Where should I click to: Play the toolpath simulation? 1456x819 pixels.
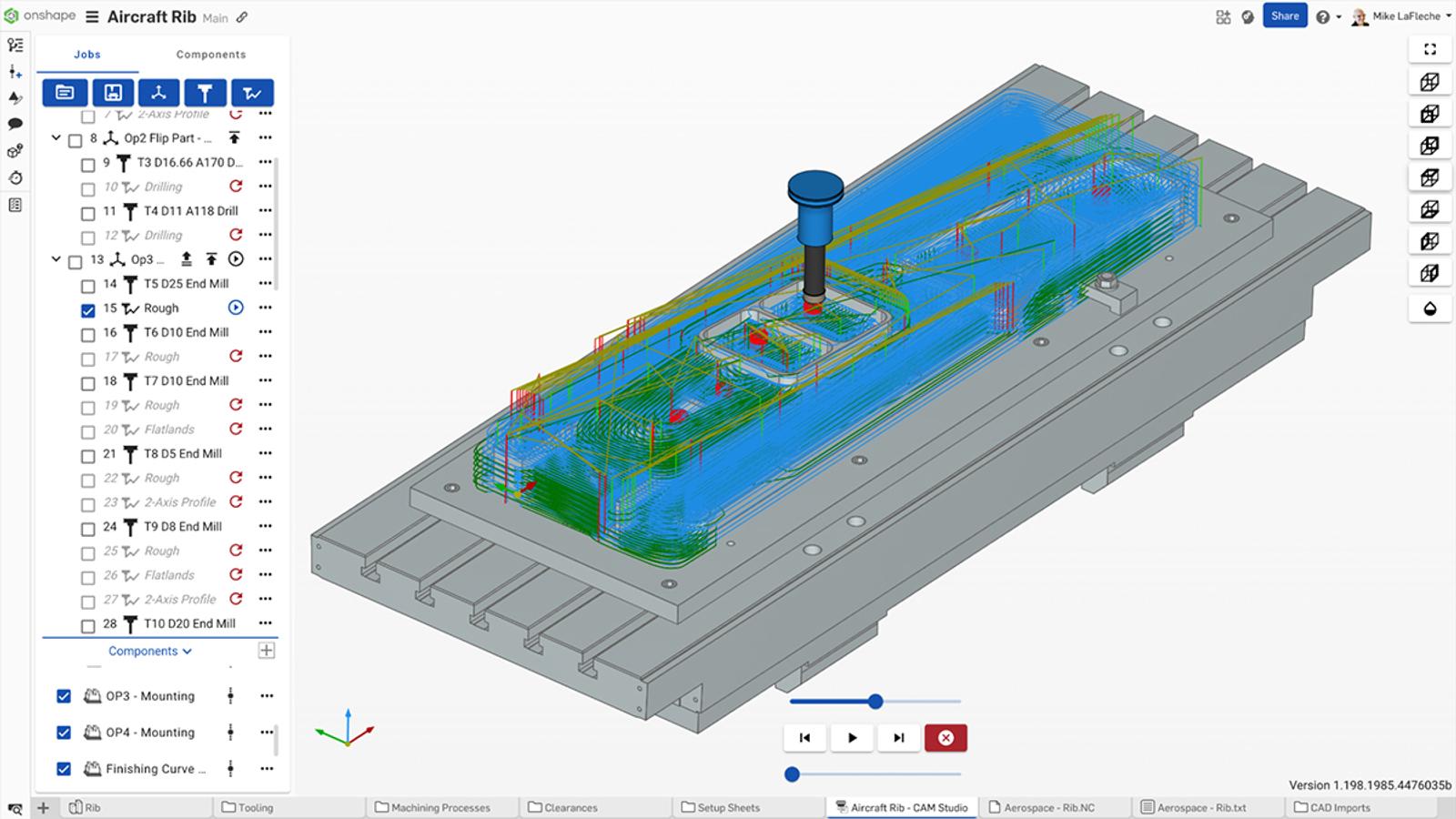852,738
